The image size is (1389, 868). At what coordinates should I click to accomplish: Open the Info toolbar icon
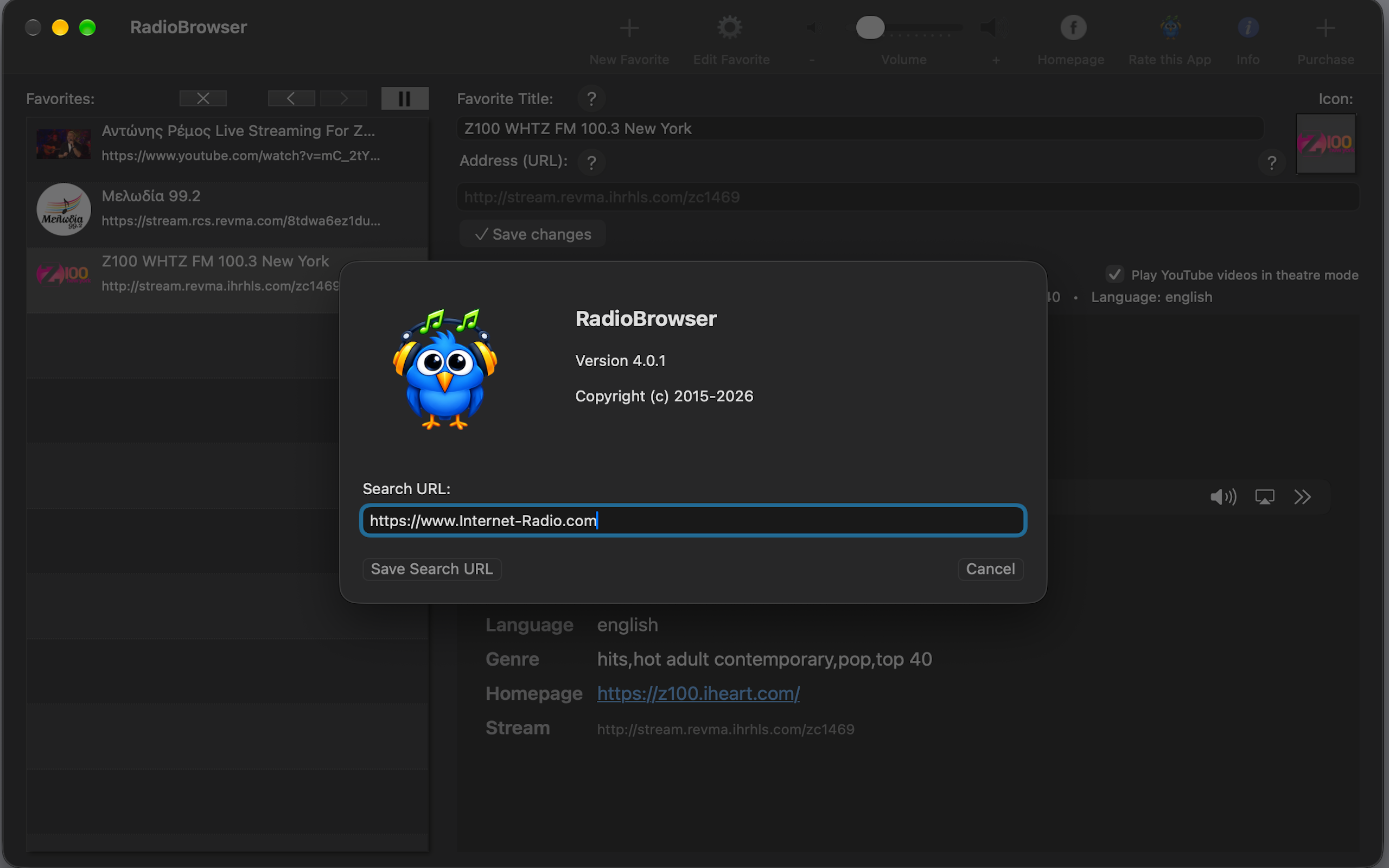click(1248, 28)
